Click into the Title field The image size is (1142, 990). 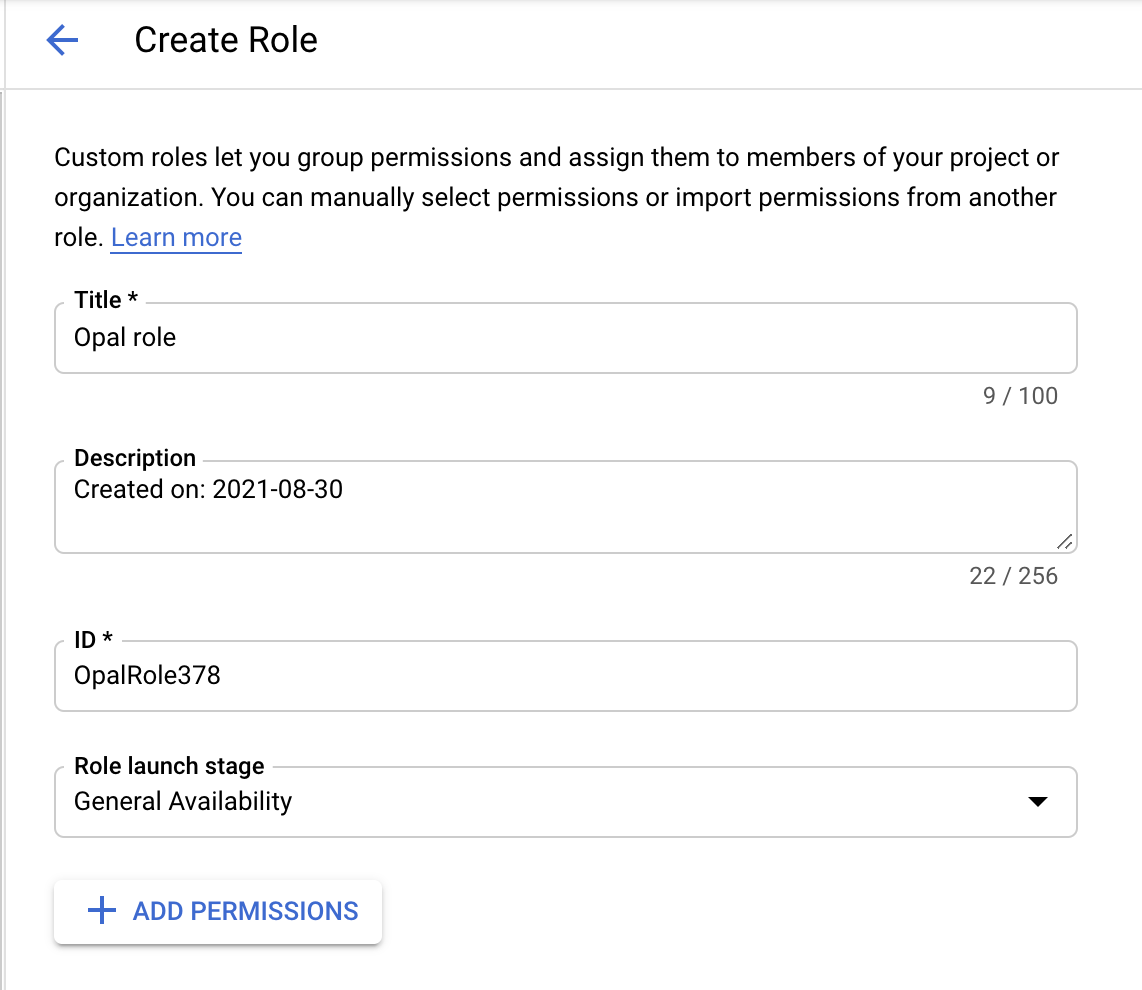565,338
